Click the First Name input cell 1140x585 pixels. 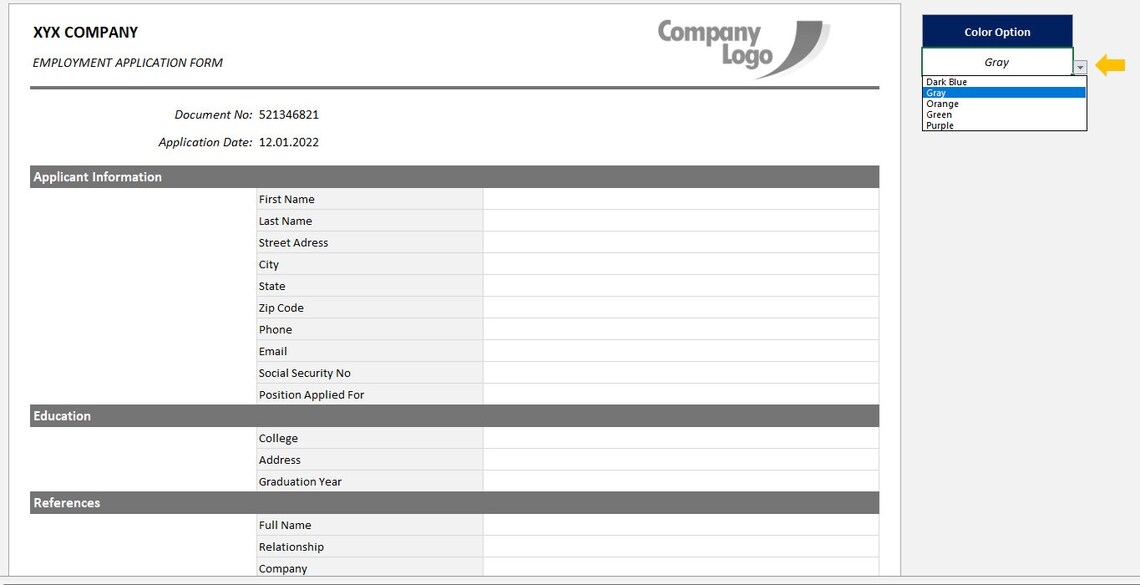coord(680,199)
